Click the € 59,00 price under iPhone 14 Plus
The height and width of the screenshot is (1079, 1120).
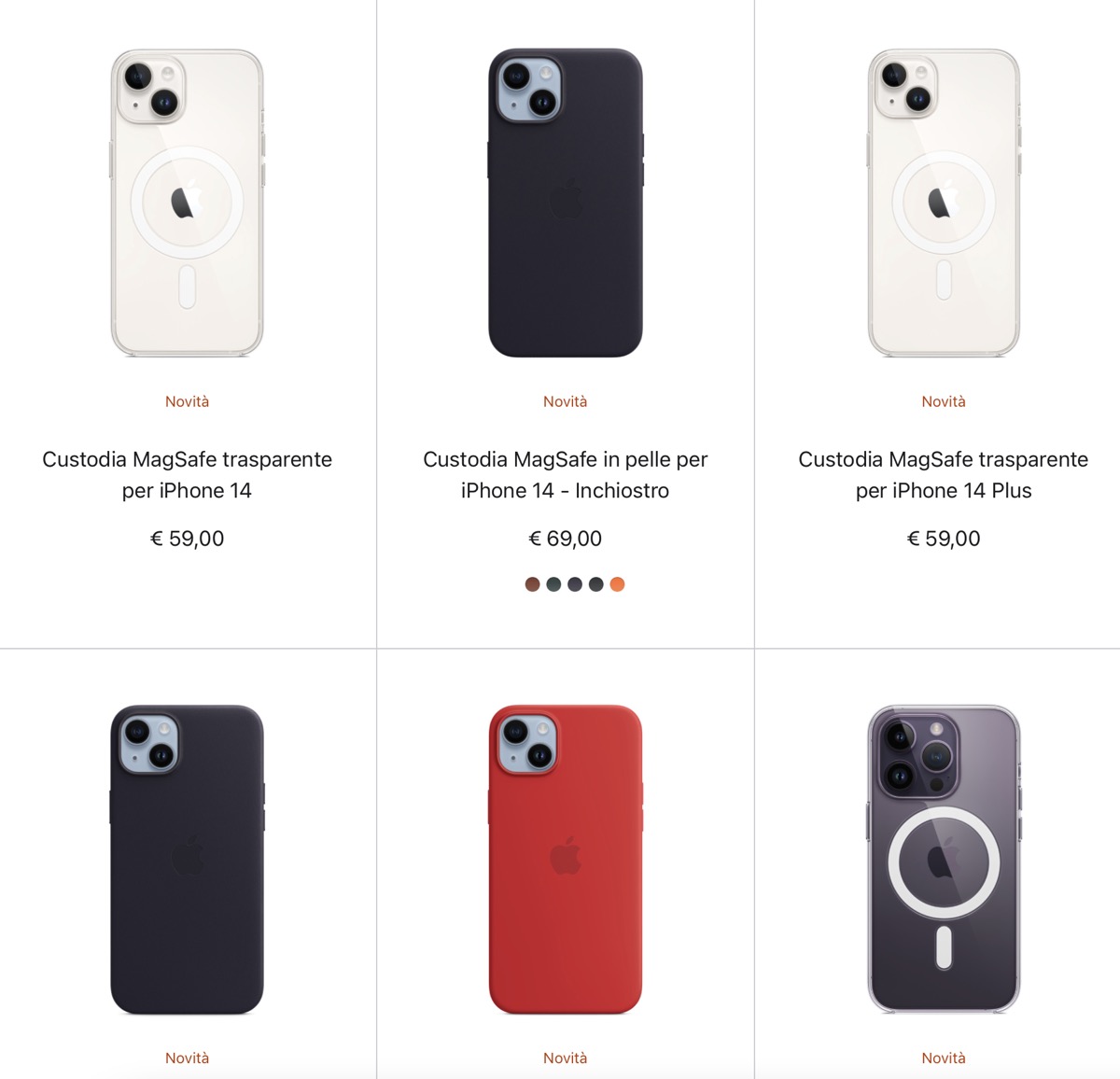click(x=944, y=539)
